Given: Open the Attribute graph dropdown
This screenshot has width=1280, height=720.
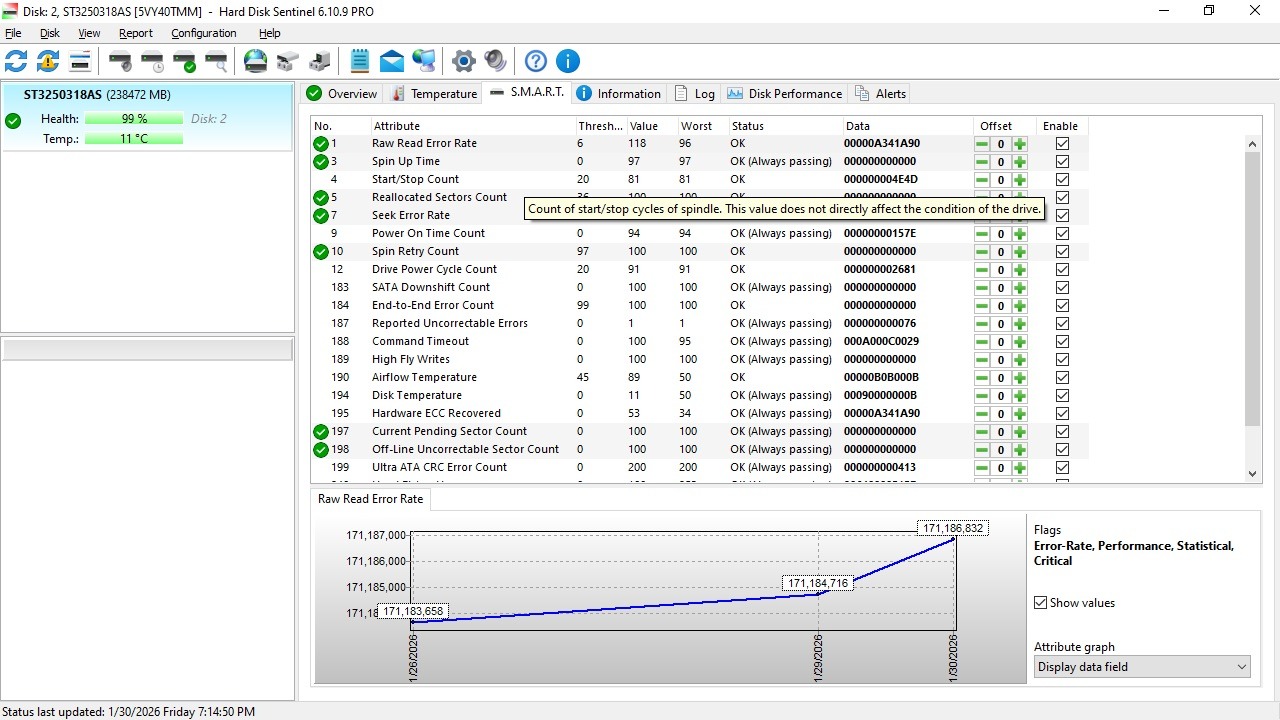Looking at the screenshot, I should tap(1142, 667).
